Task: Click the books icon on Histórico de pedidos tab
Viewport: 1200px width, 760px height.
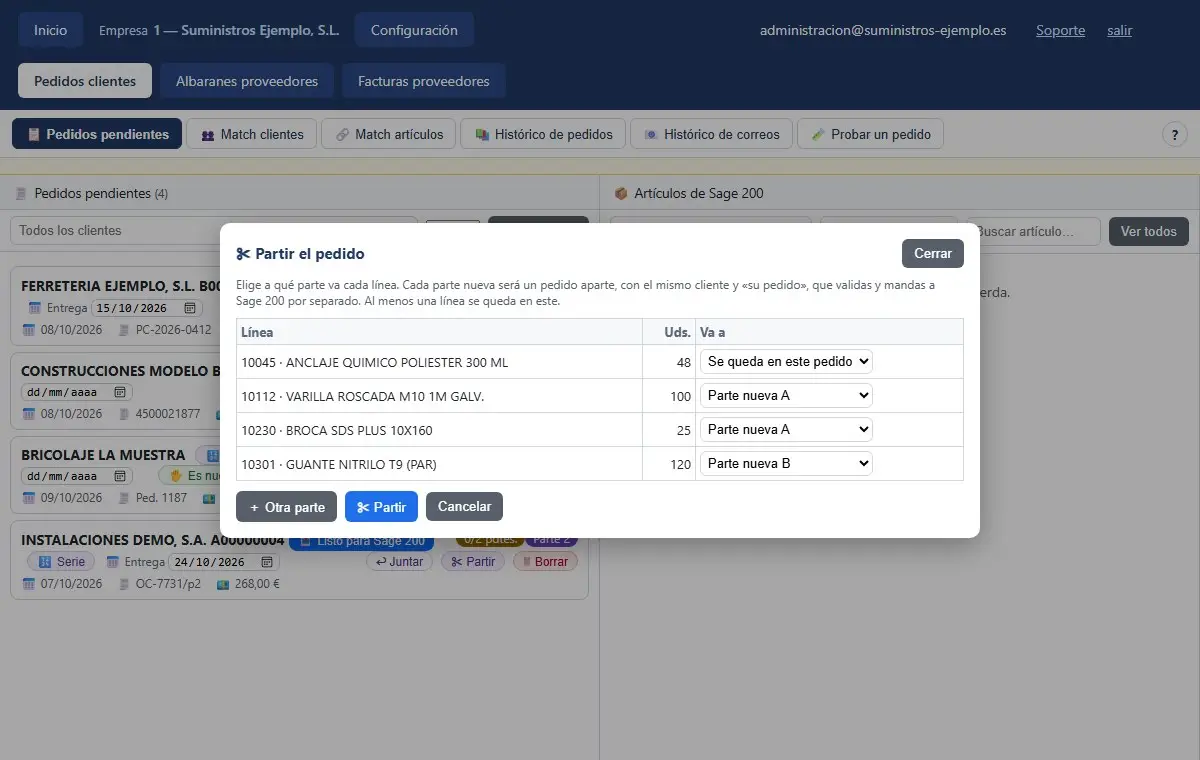Action: coord(482,135)
